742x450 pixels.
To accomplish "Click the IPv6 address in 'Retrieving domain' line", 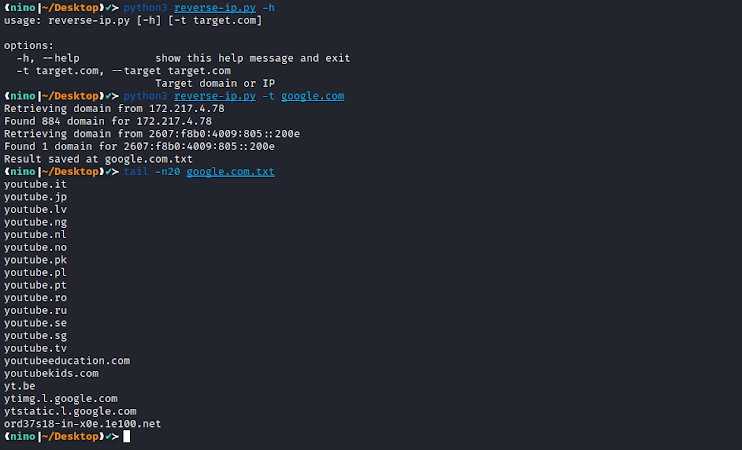I will [224, 134].
